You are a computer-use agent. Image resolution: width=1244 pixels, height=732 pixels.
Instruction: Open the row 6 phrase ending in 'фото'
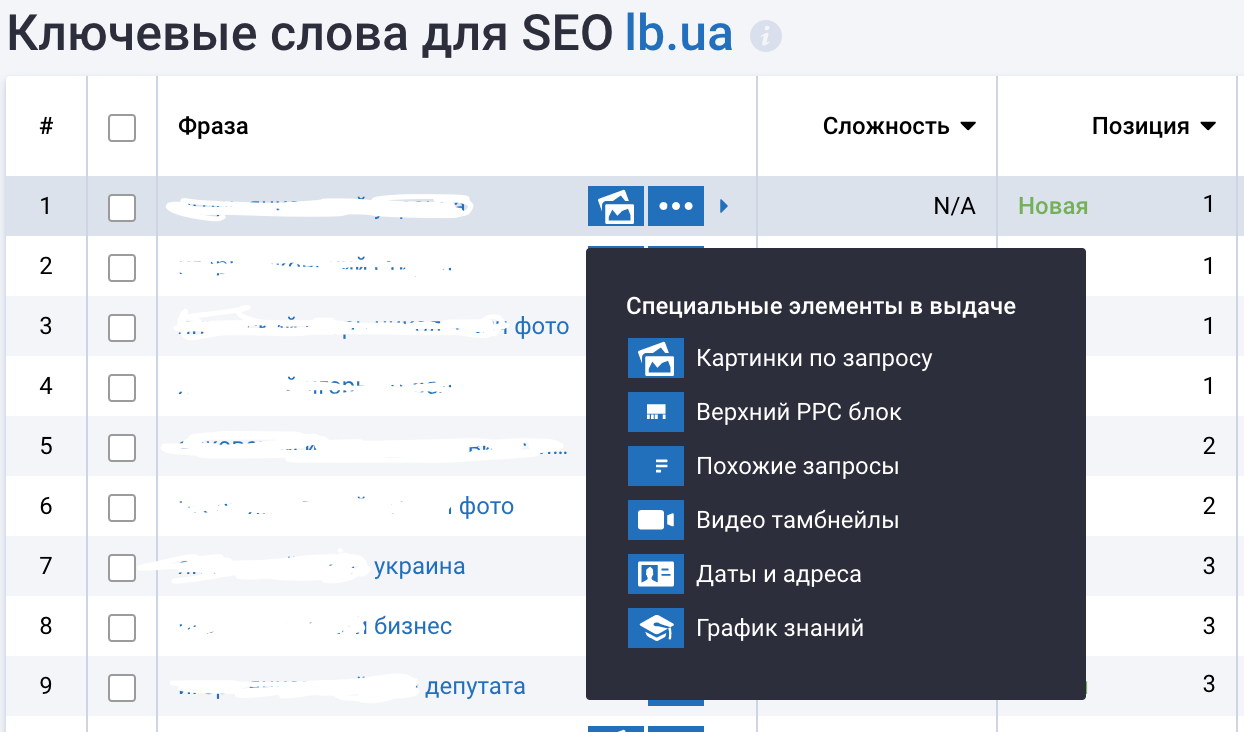pos(345,506)
